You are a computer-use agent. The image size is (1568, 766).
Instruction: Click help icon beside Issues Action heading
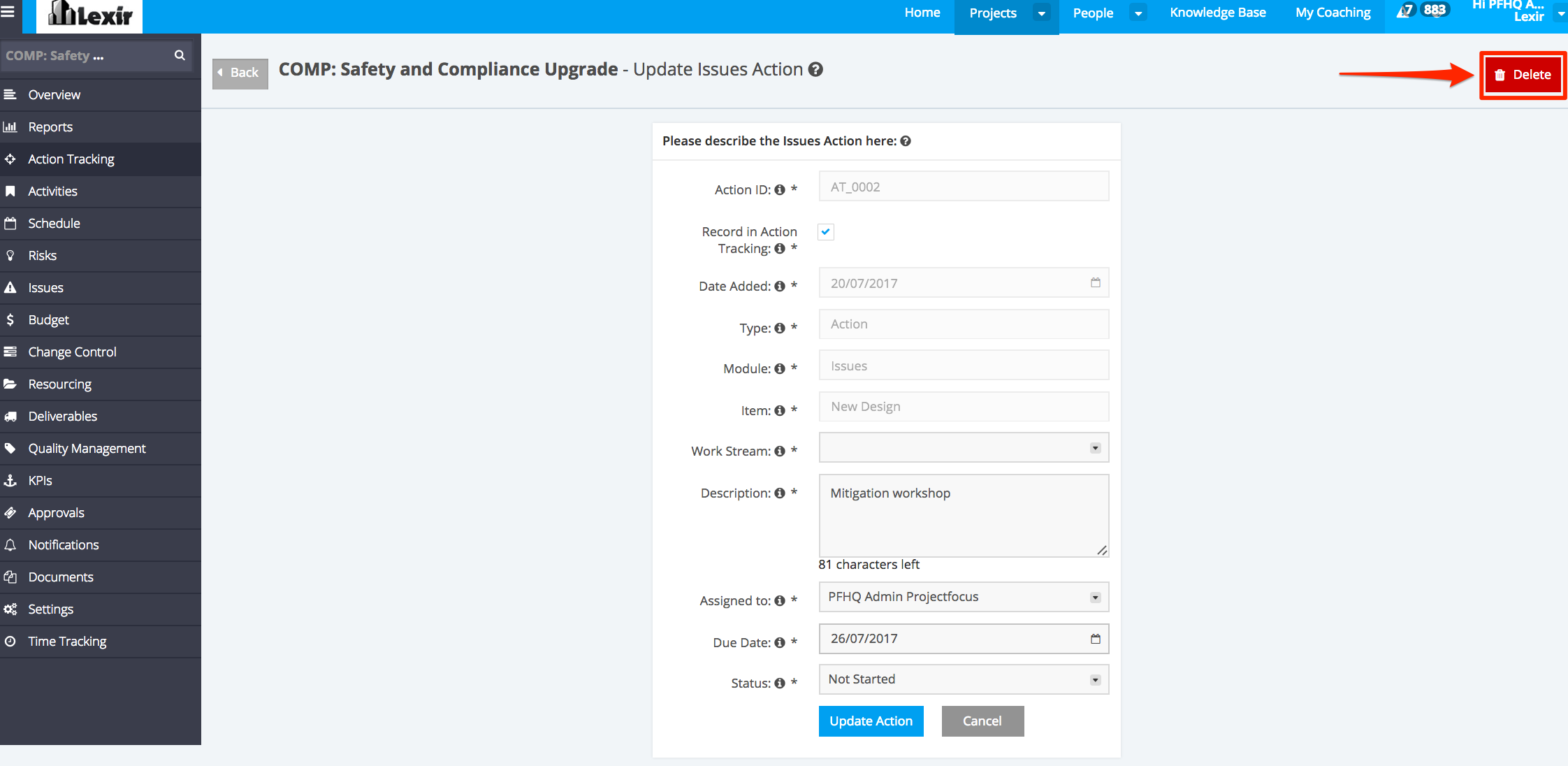click(906, 141)
